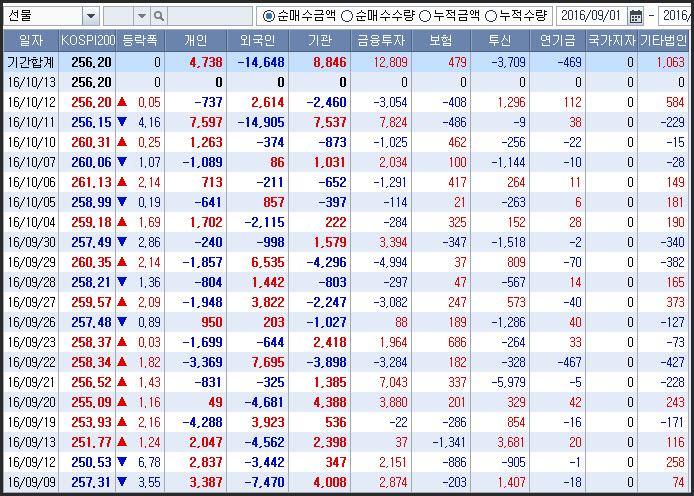
Task: Click the 연기금 column header
Action: 557,41
